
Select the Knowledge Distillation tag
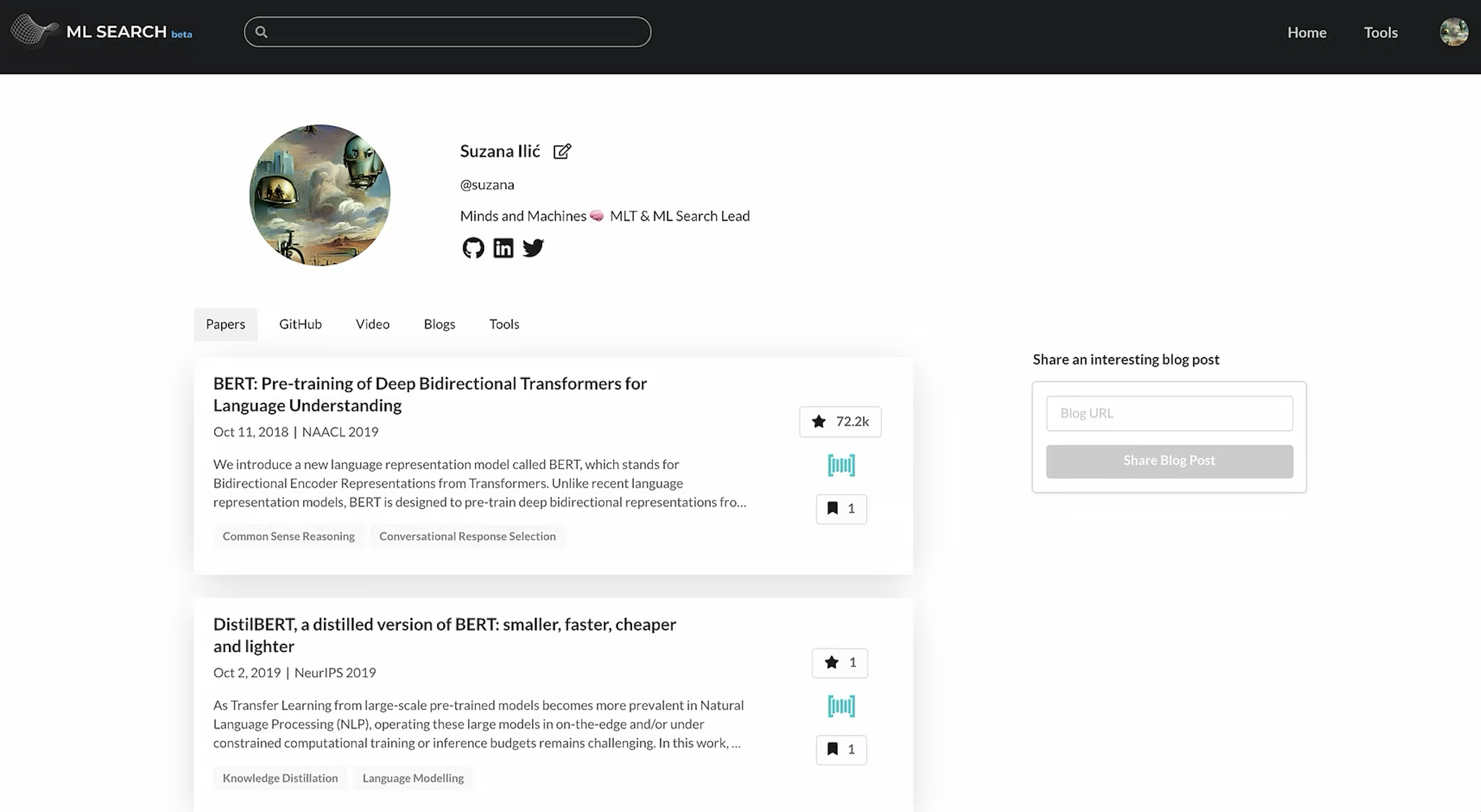tap(280, 778)
